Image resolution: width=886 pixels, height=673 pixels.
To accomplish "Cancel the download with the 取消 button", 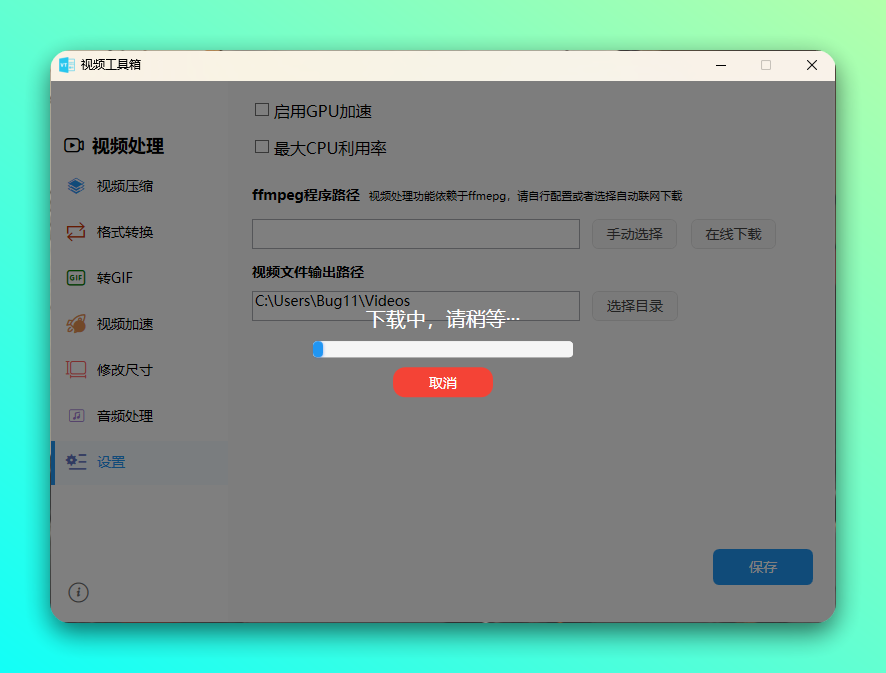I will pos(443,383).
